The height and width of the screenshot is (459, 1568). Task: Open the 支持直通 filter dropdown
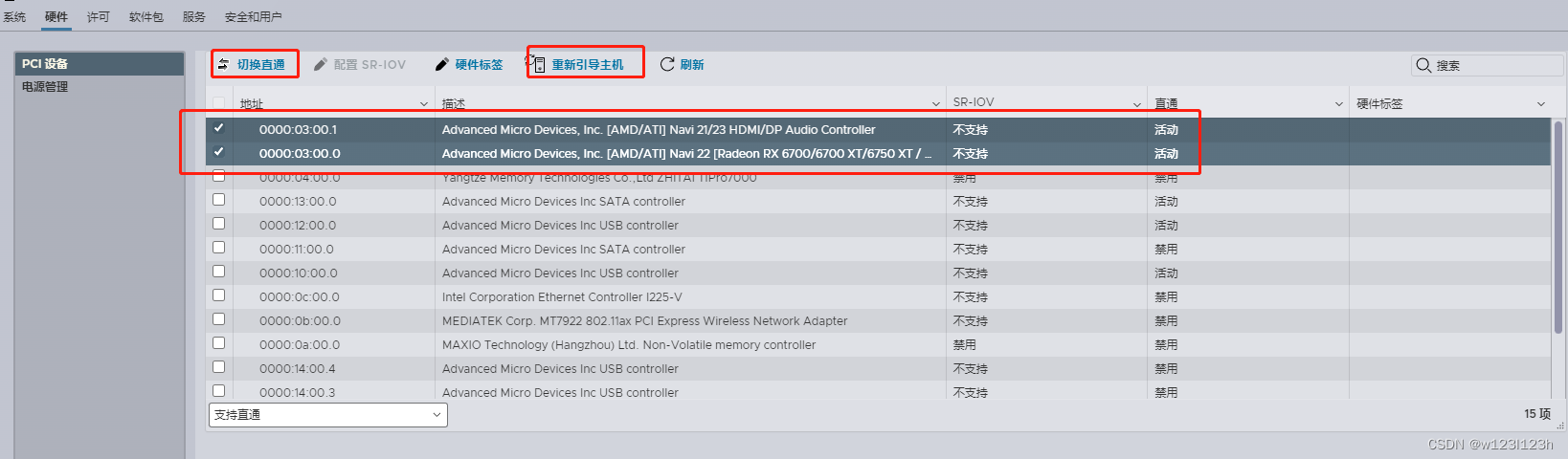click(x=327, y=415)
